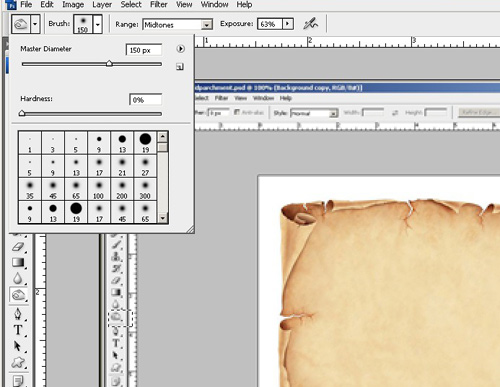Open the View menu in main menu bar

184,5
